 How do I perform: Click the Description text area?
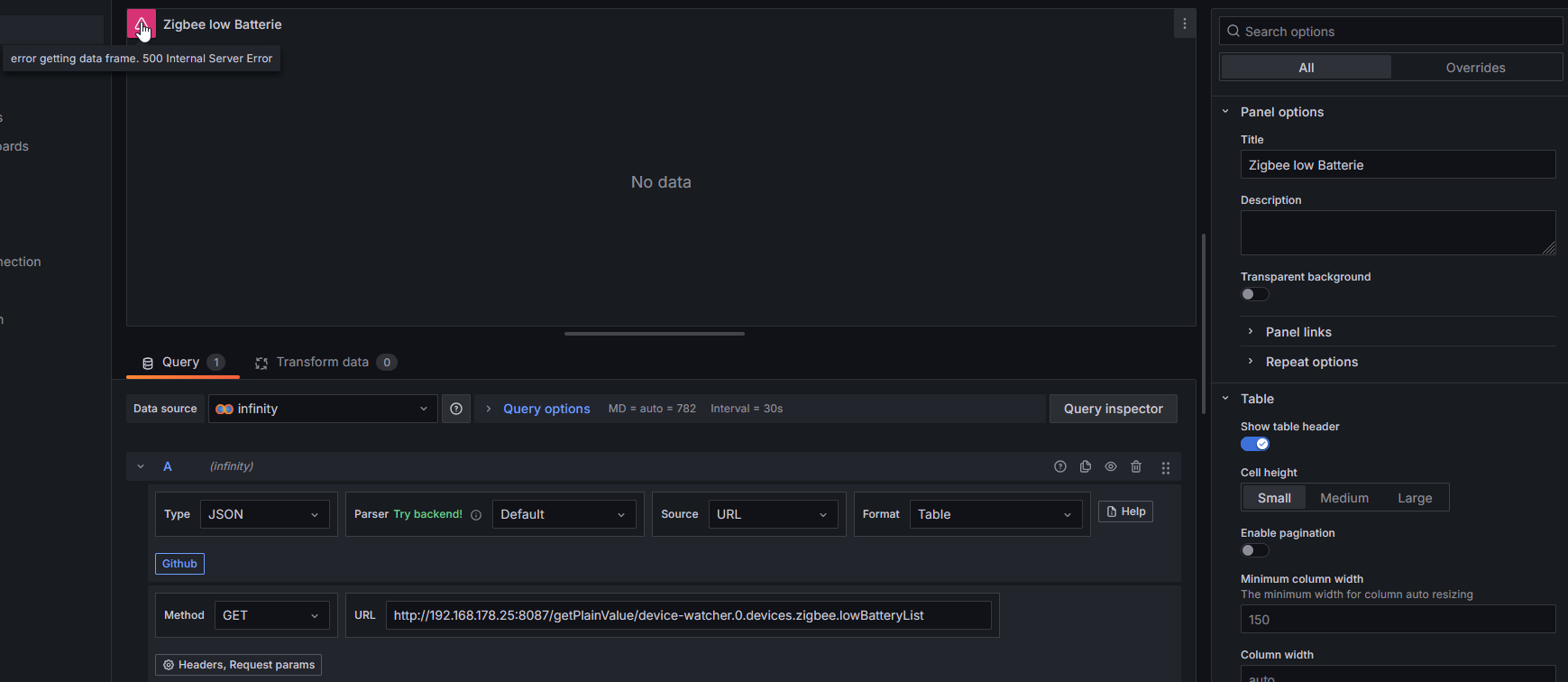tap(1398, 233)
